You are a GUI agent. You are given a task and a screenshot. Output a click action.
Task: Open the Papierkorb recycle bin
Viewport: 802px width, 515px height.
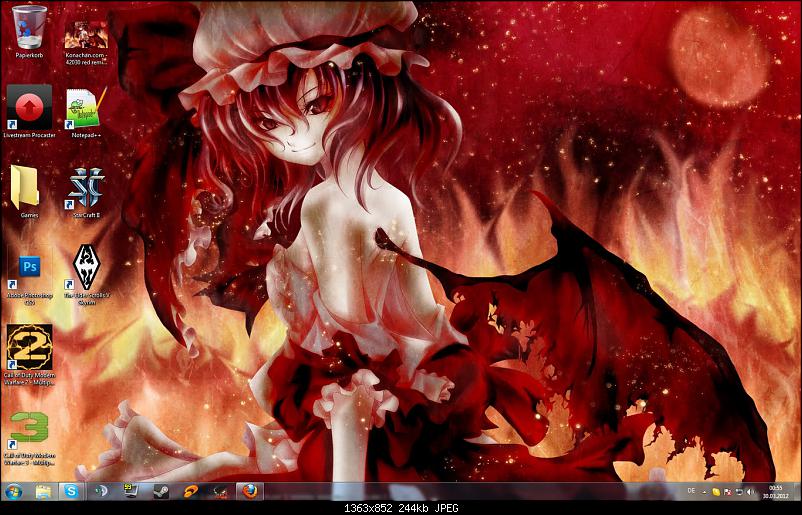coord(29,31)
